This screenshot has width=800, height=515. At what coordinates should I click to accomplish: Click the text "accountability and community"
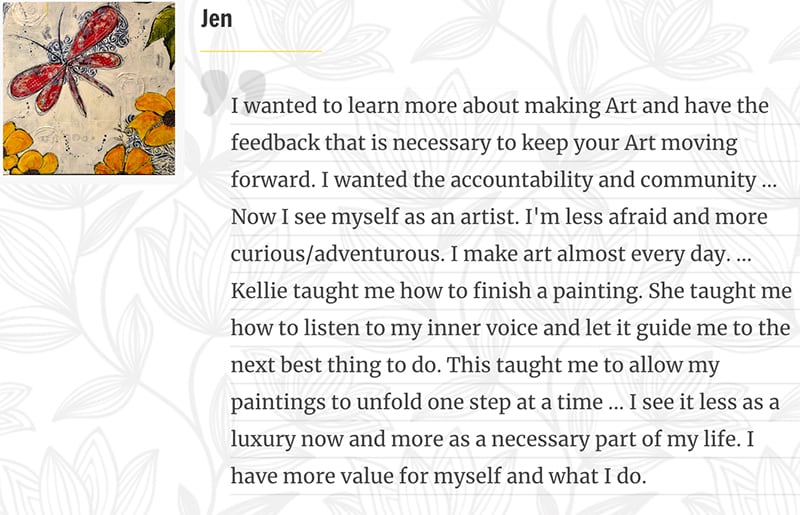[603, 180]
